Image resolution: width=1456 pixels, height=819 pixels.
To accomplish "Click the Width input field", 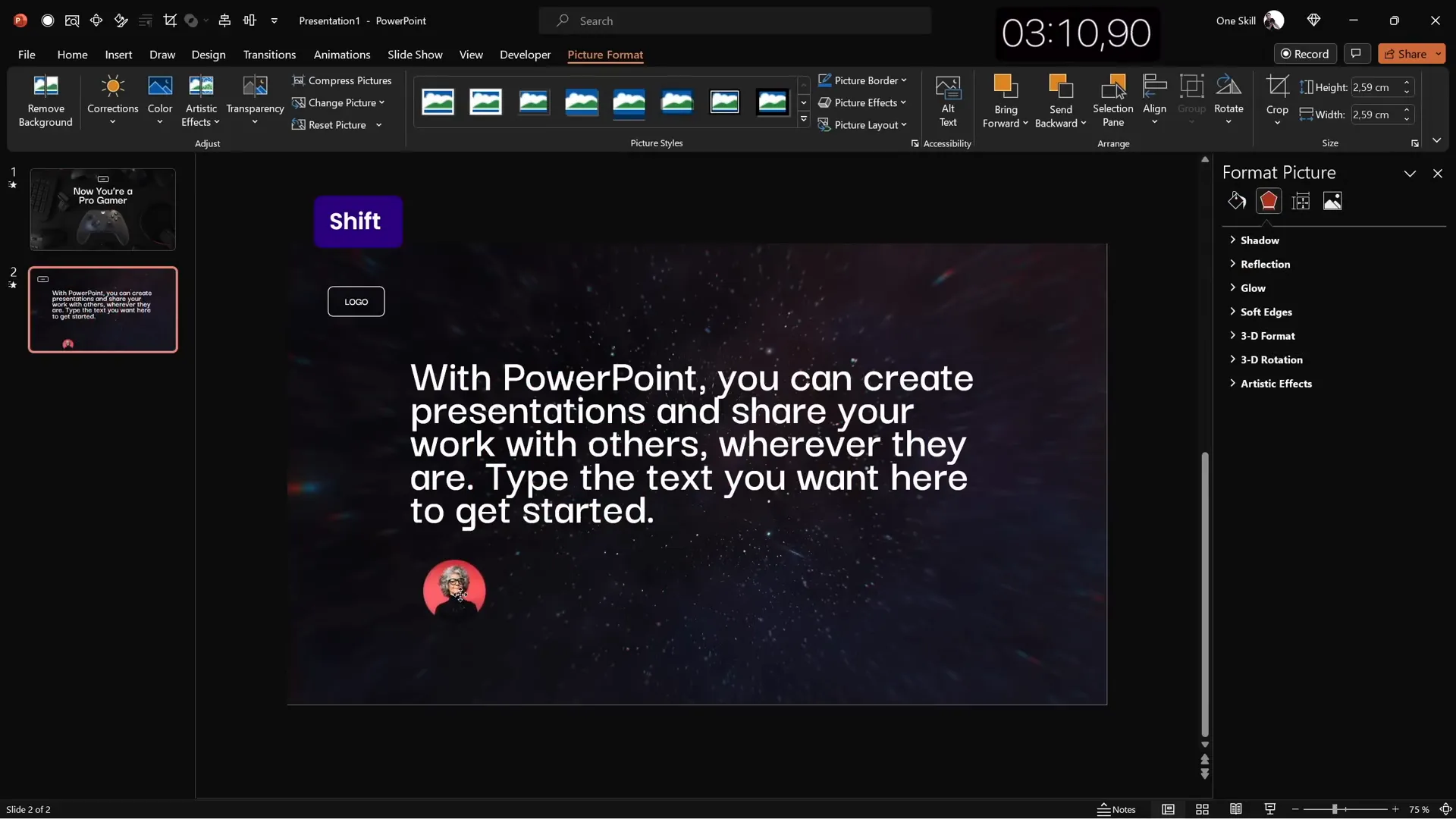I will pyautogui.click(x=1375, y=115).
